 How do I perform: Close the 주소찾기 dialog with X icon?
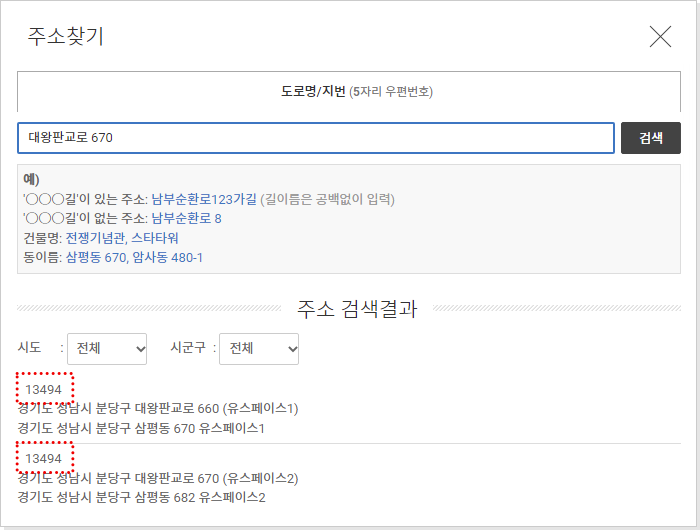click(660, 37)
